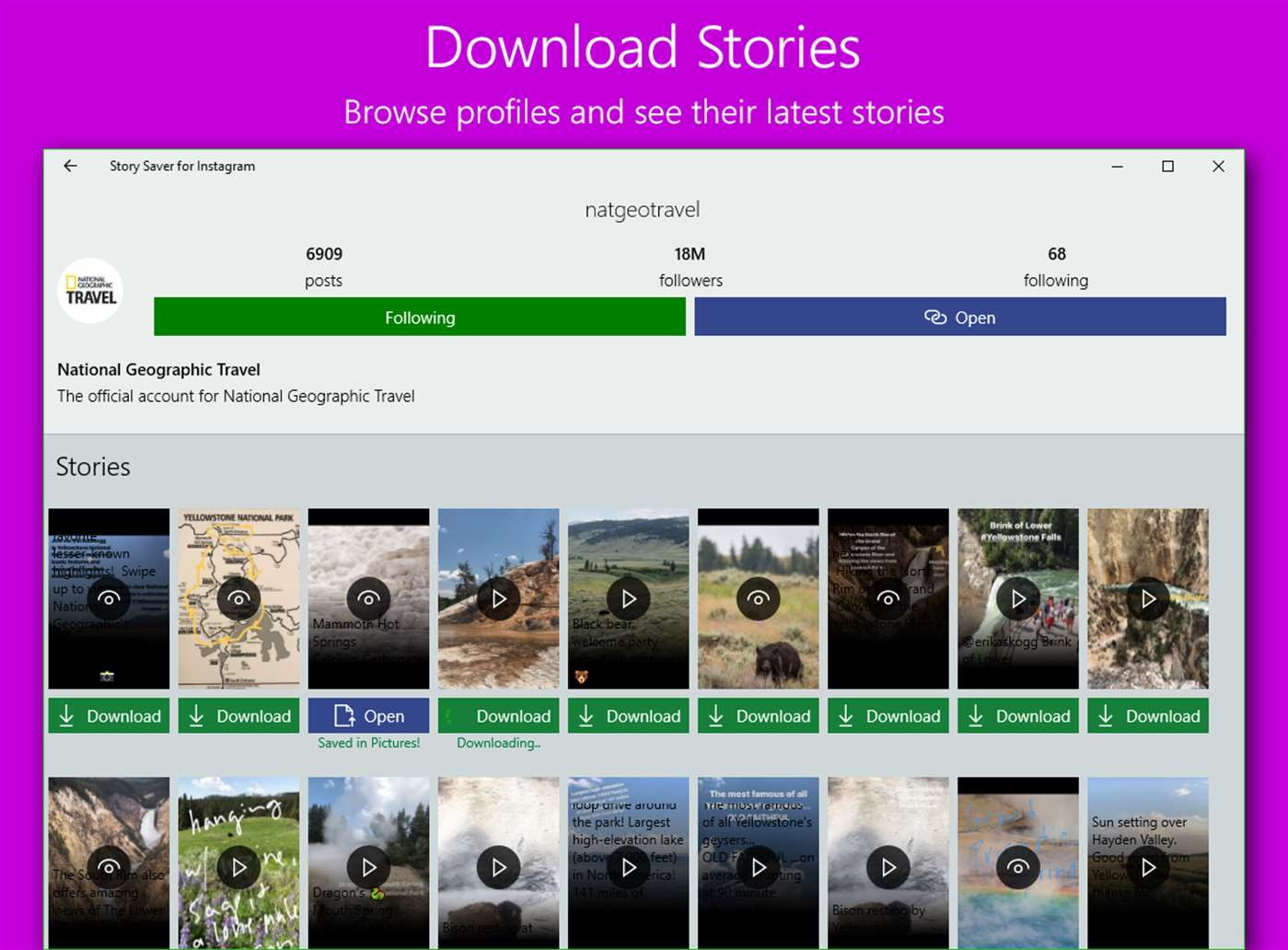Screen dimensions: 1288x950
Task: Click the 18M followers count
Action: 690,254
